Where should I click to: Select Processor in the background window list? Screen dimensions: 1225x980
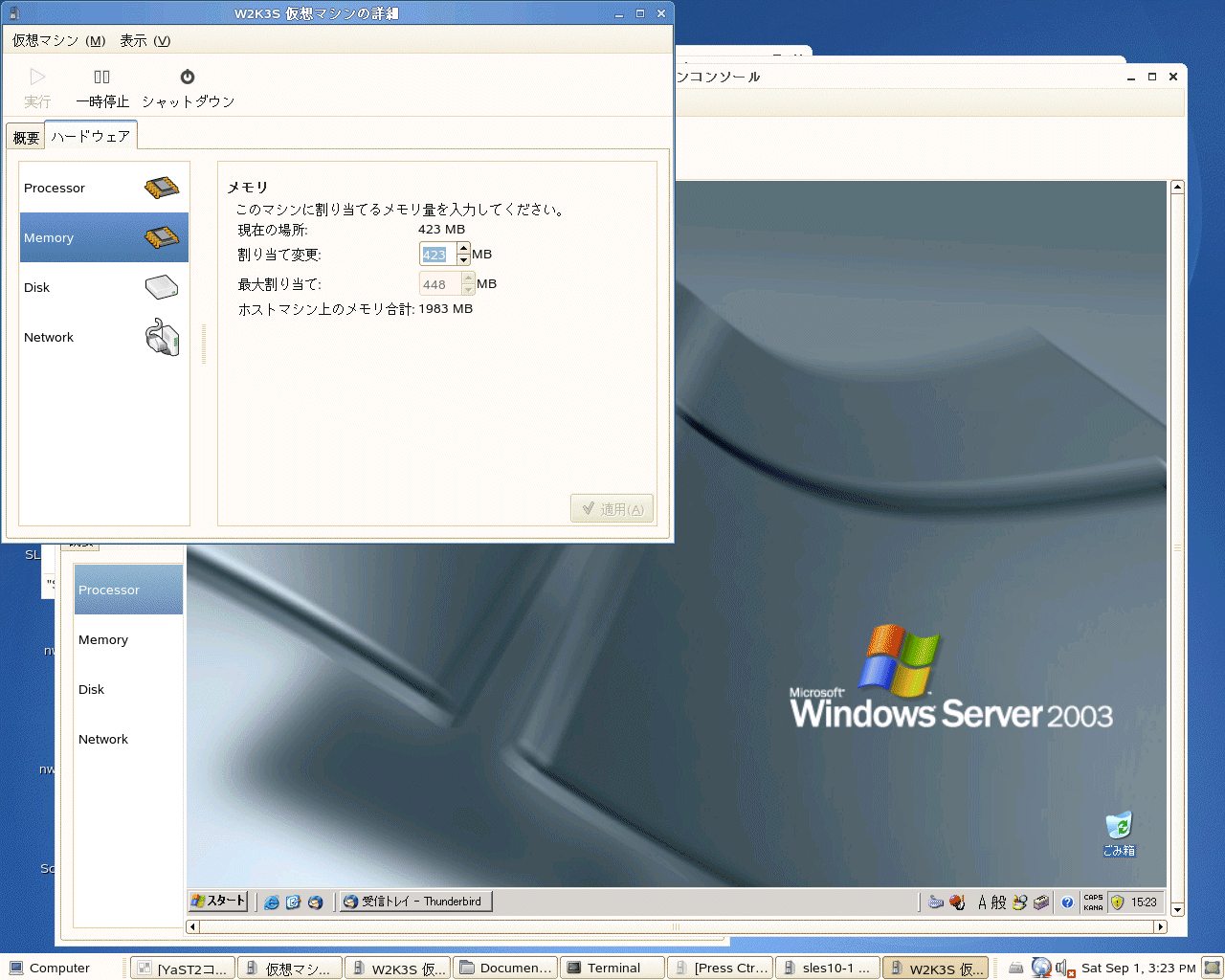point(128,590)
